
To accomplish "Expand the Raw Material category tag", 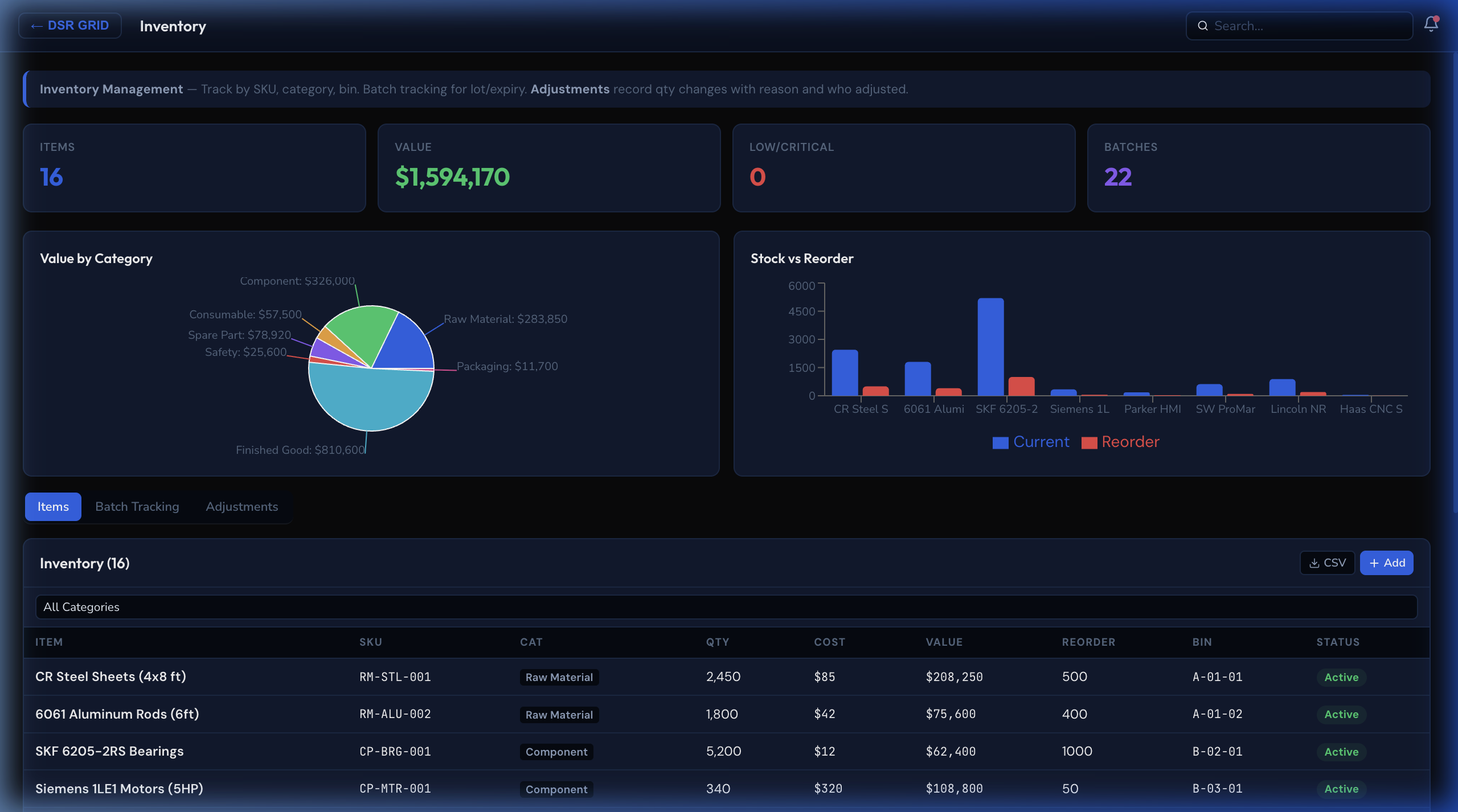I will pyautogui.click(x=559, y=677).
